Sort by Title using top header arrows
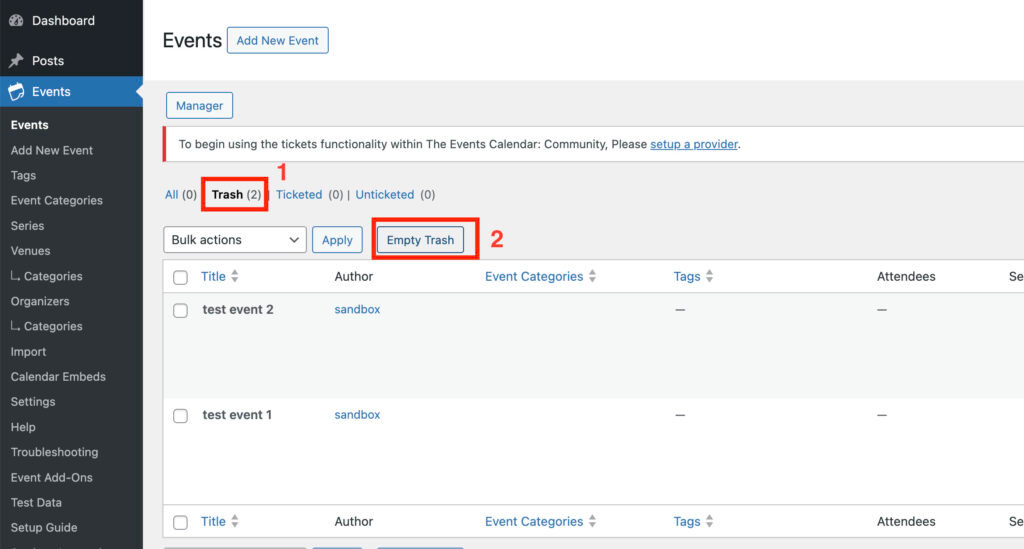 point(235,277)
